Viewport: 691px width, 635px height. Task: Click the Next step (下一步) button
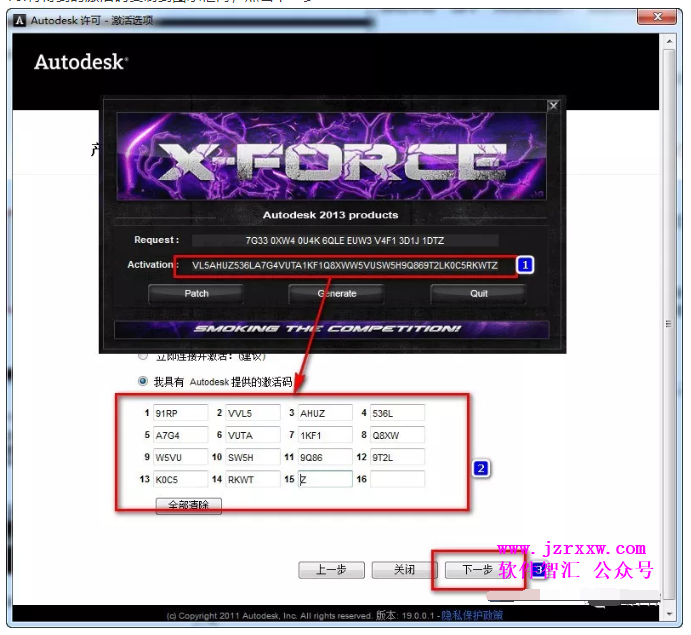tap(478, 570)
